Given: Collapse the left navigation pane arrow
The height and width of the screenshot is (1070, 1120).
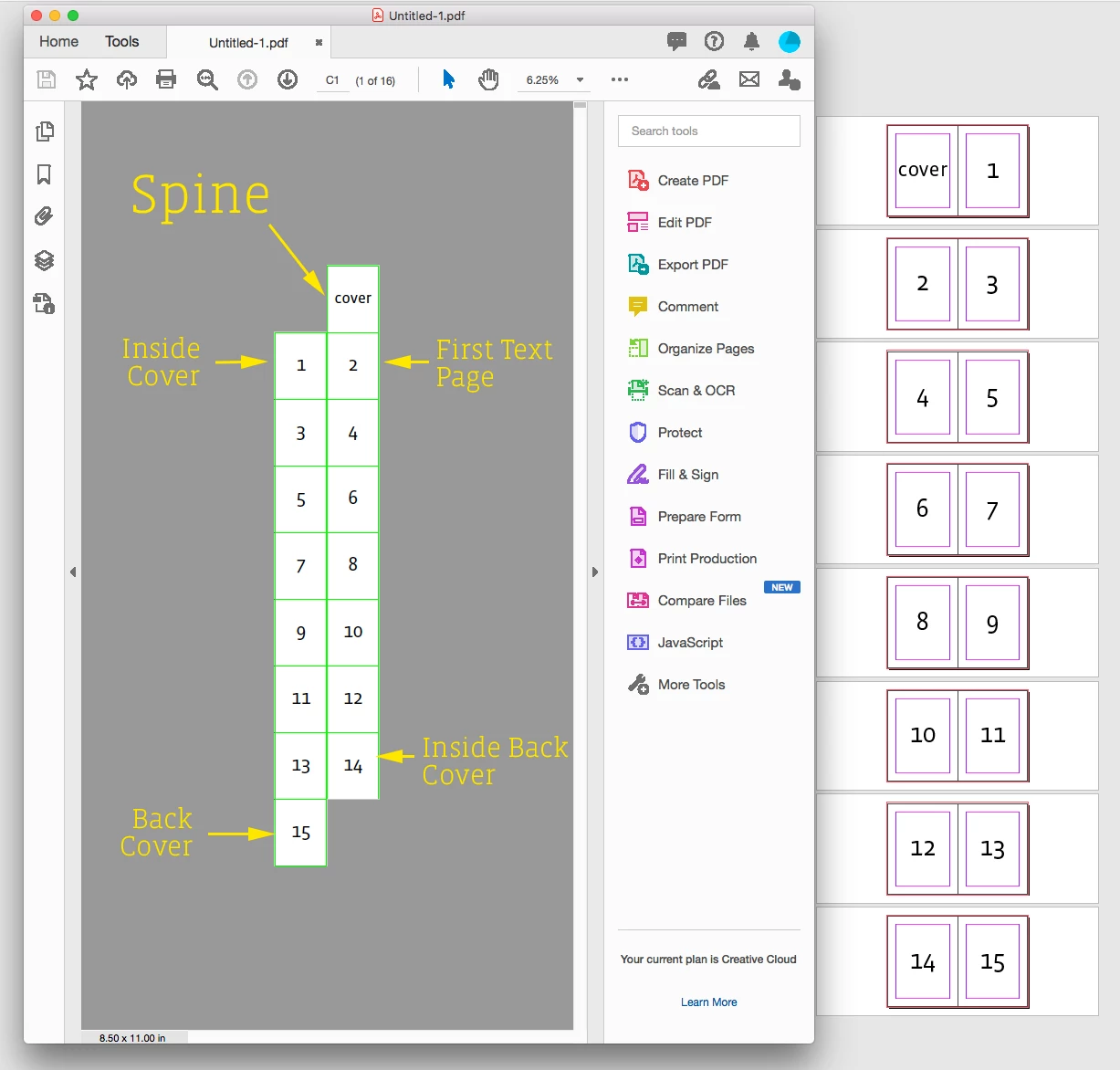Looking at the screenshot, I should click(73, 572).
